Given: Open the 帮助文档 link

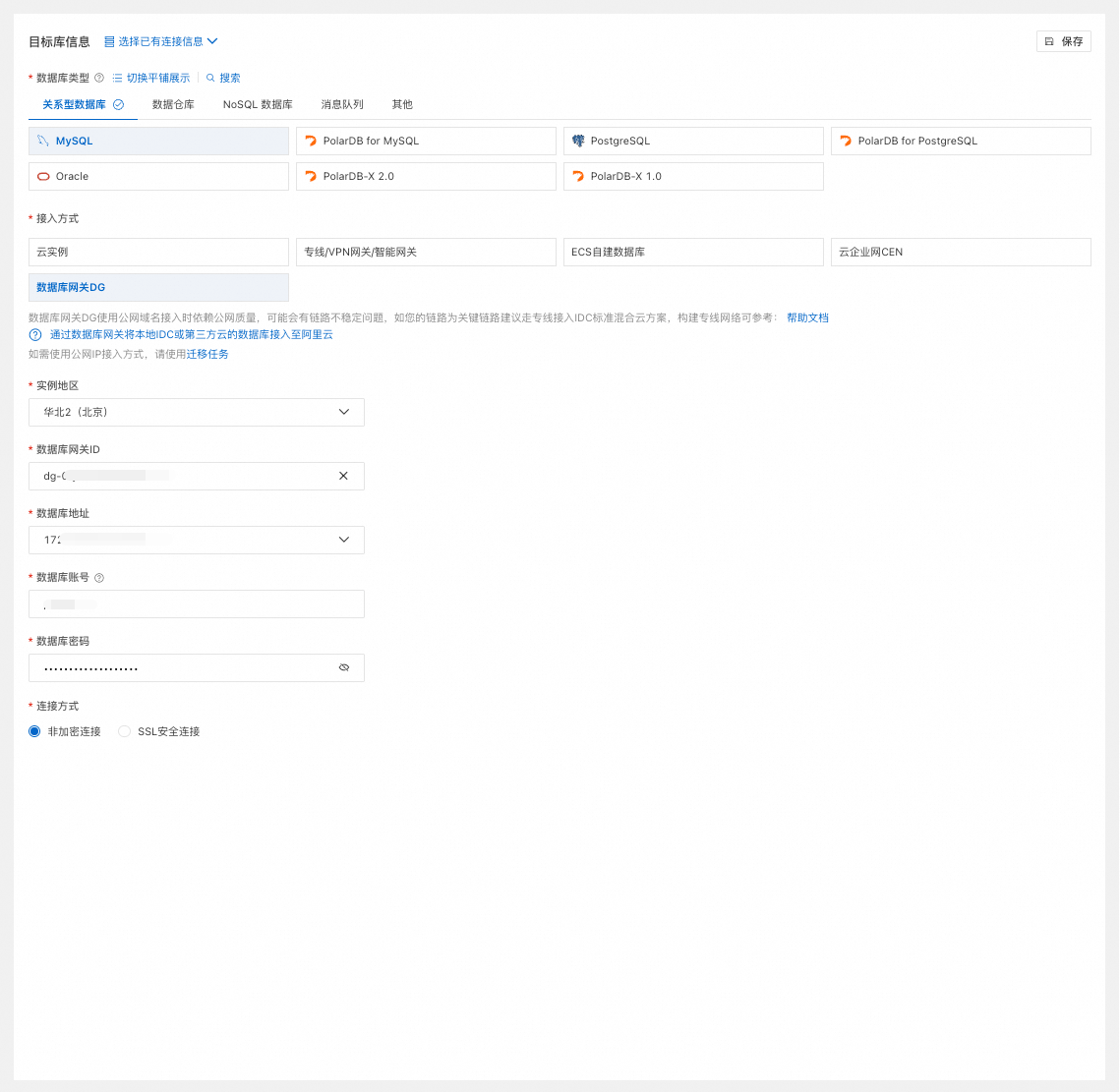Looking at the screenshot, I should 807,317.
